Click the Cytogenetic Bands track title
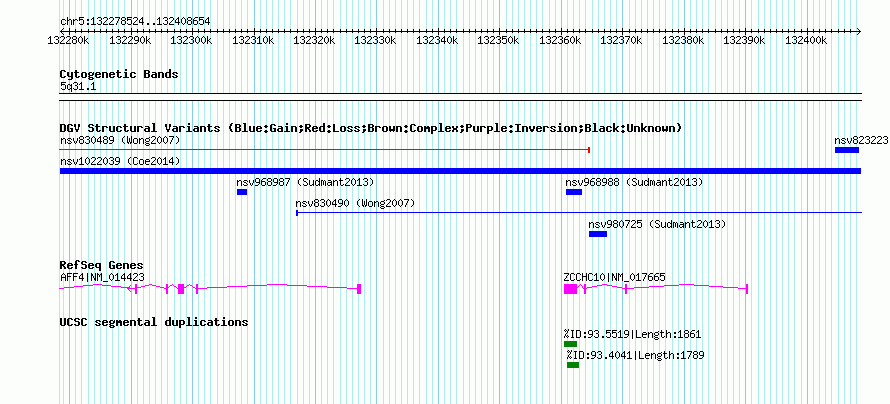890x404 pixels. pyautogui.click(x=119, y=74)
